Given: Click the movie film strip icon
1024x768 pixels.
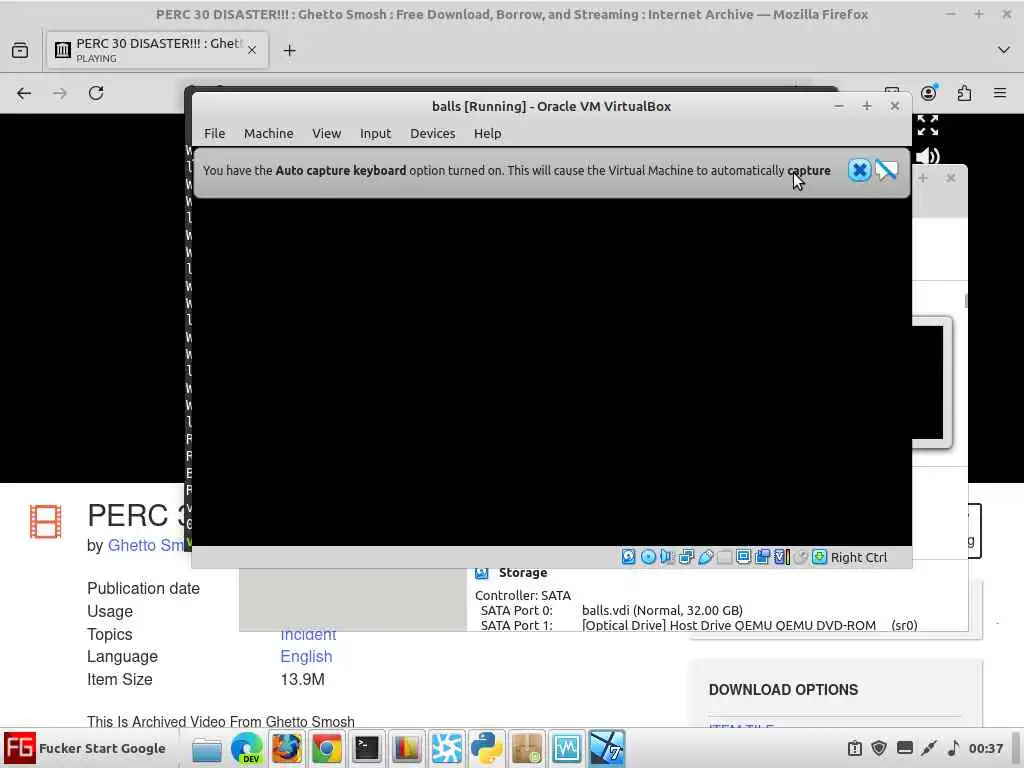Looking at the screenshot, I should click(x=46, y=522).
